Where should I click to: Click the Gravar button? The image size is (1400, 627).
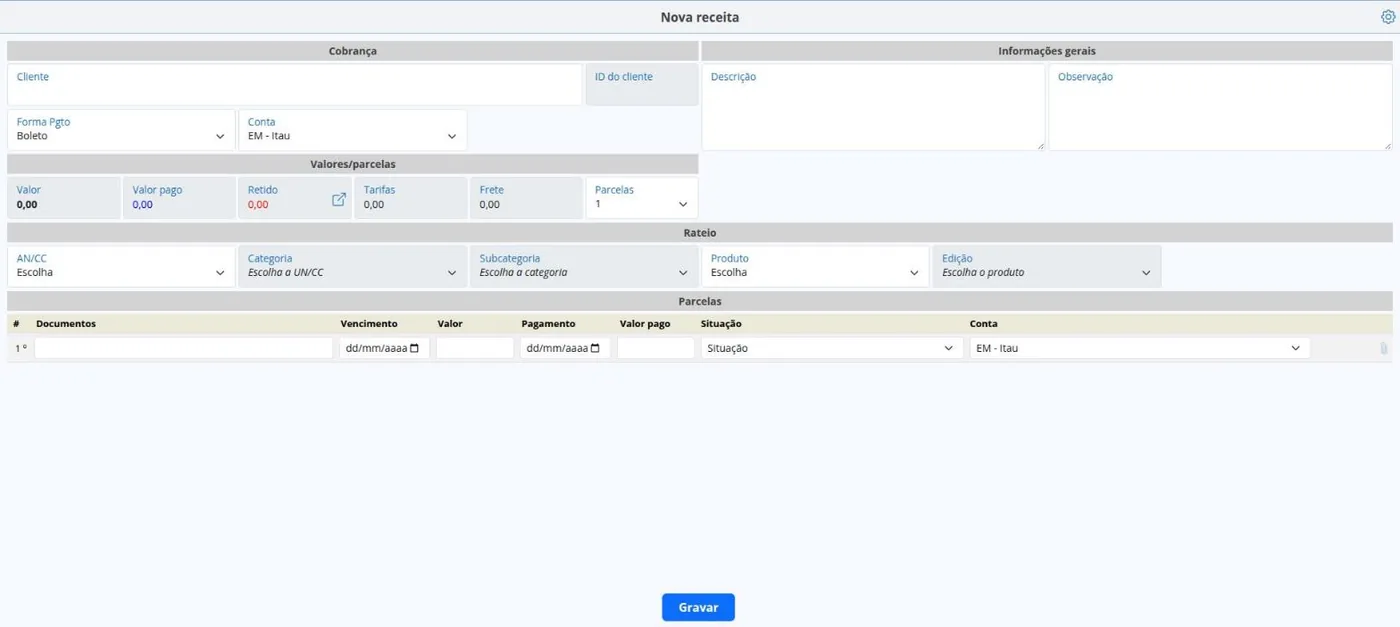[698, 607]
